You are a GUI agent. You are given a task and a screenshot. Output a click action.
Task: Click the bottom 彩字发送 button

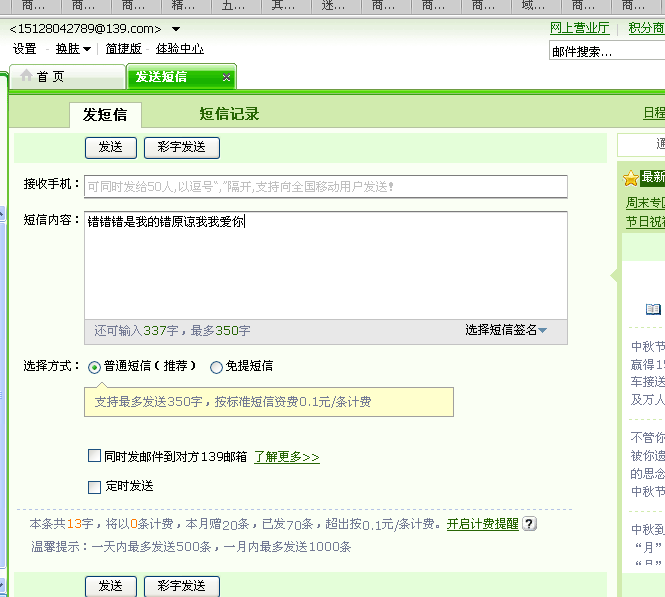click(x=182, y=586)
